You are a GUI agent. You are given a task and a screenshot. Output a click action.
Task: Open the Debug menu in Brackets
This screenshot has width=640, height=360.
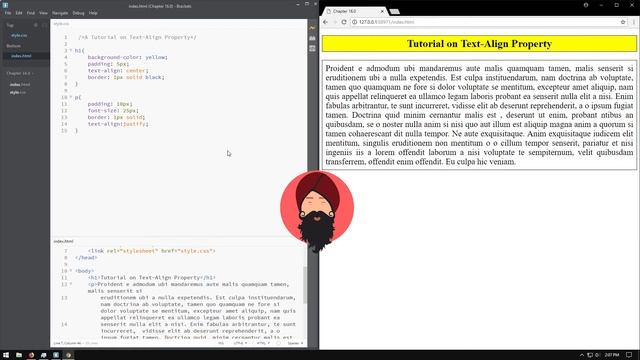(x=78, y=13)
